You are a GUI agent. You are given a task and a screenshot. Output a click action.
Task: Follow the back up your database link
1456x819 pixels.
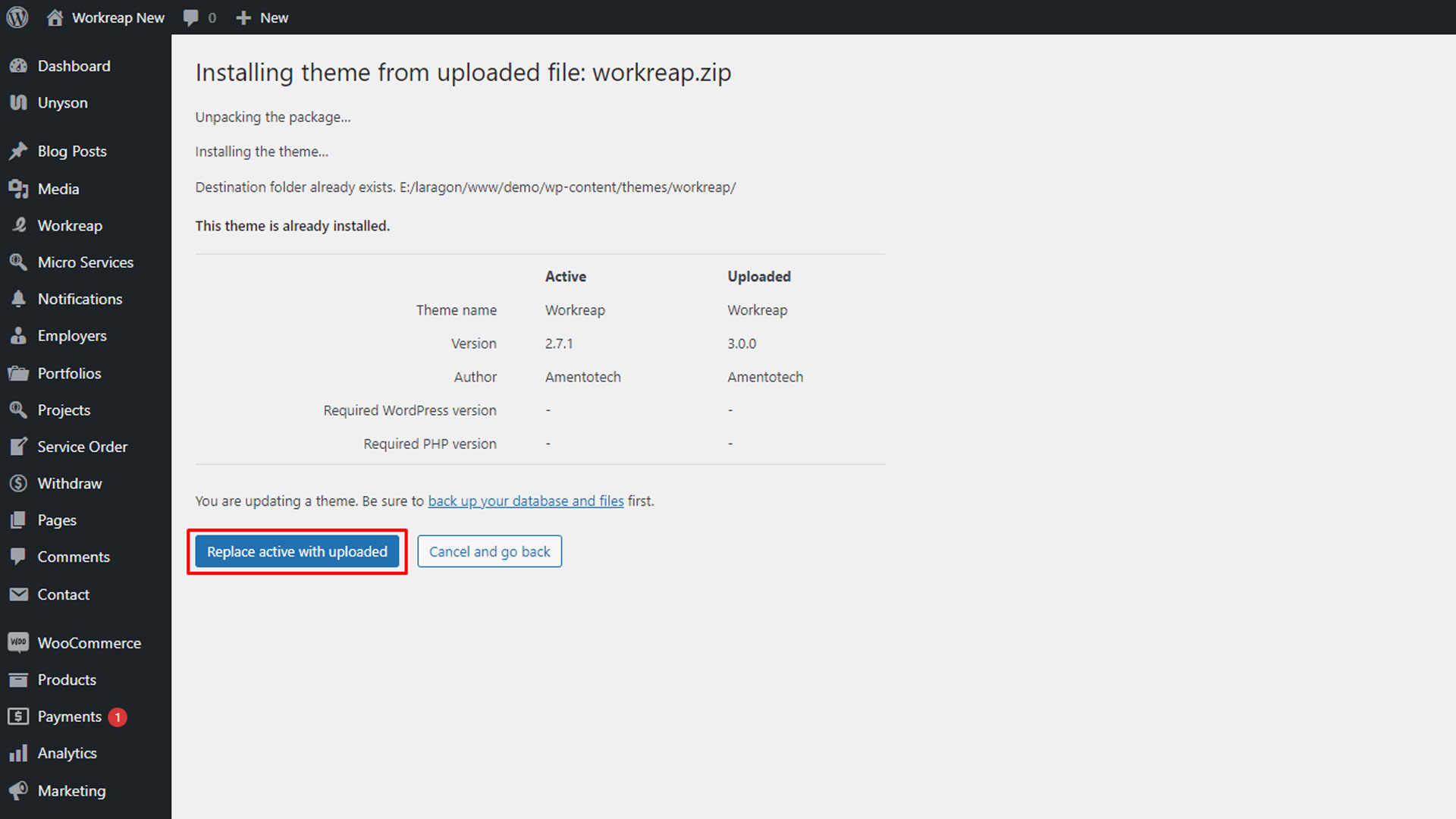[x=526, y=501]
